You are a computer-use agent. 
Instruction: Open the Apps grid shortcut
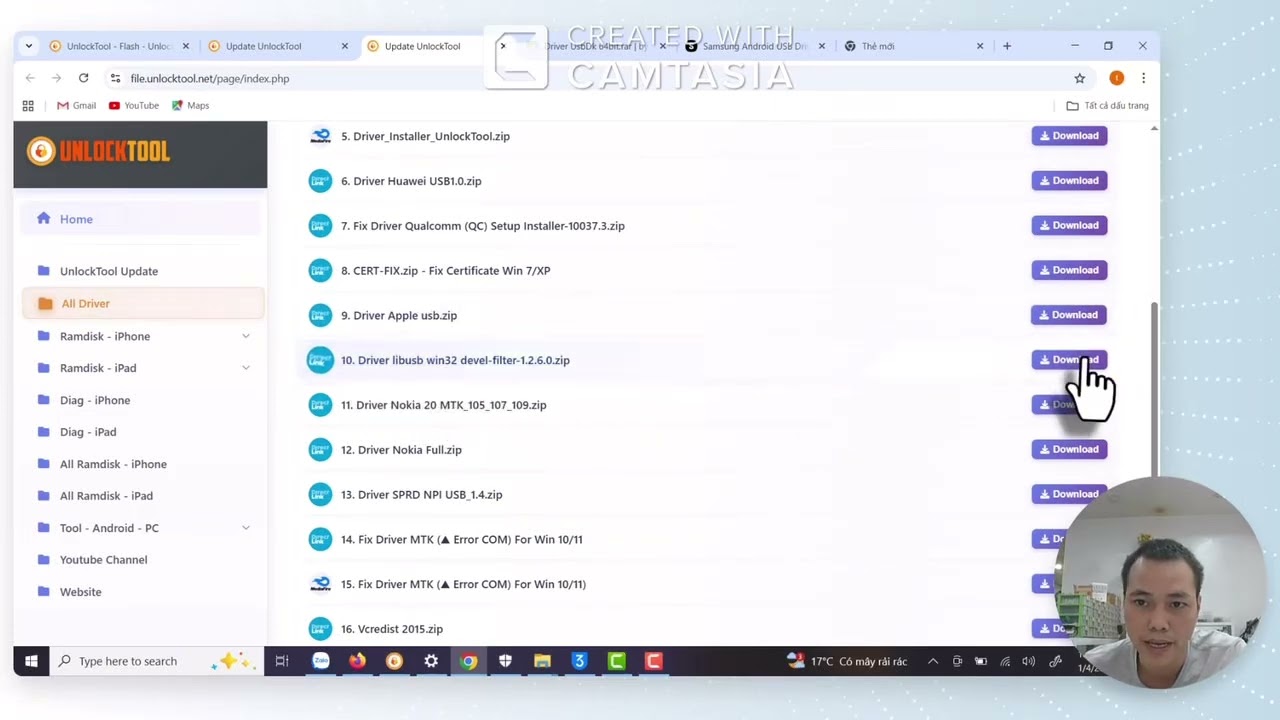pyautogui.click(x=28, y=105)
